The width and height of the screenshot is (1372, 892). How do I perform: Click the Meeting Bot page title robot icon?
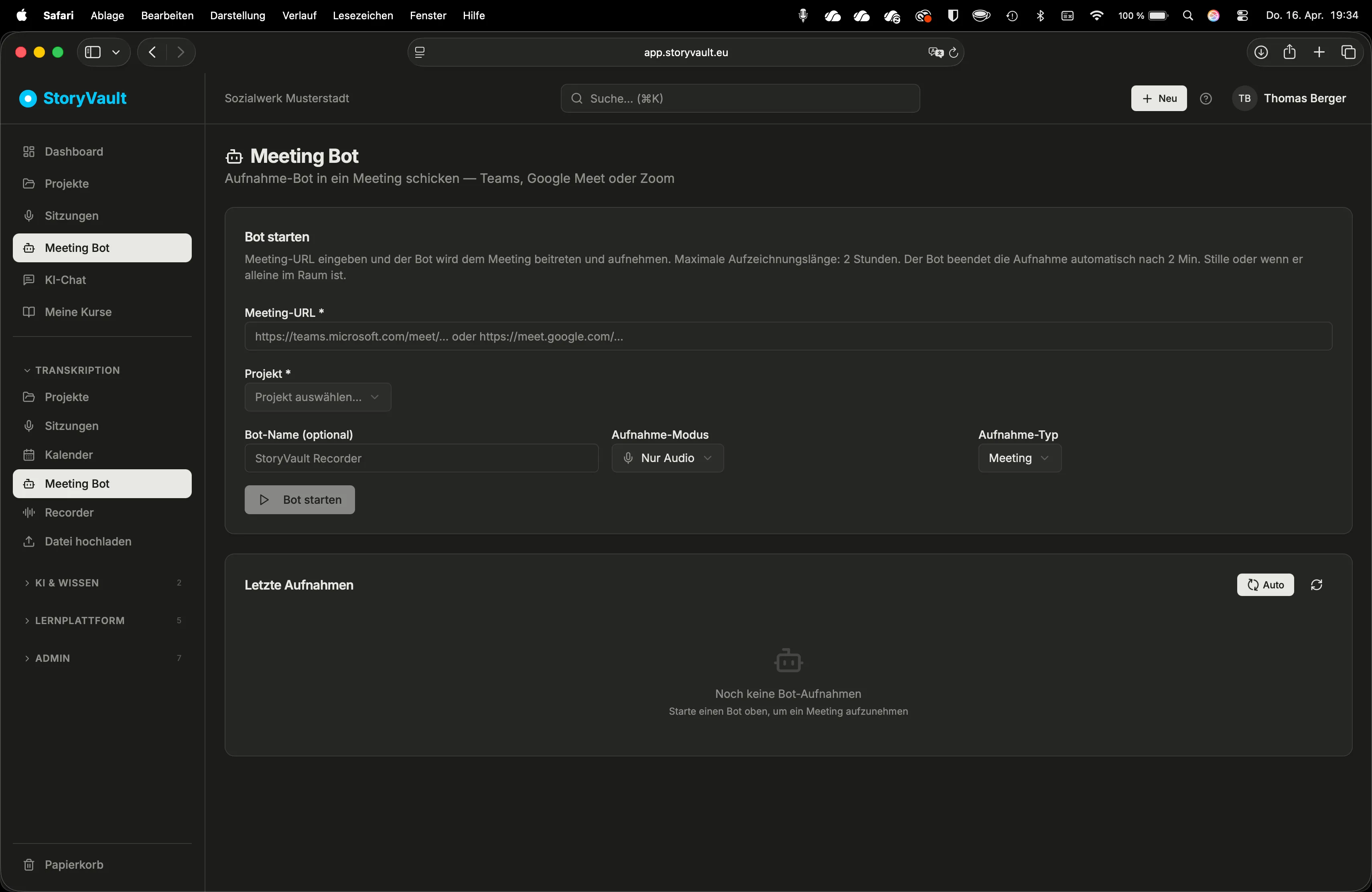point(234,156)
